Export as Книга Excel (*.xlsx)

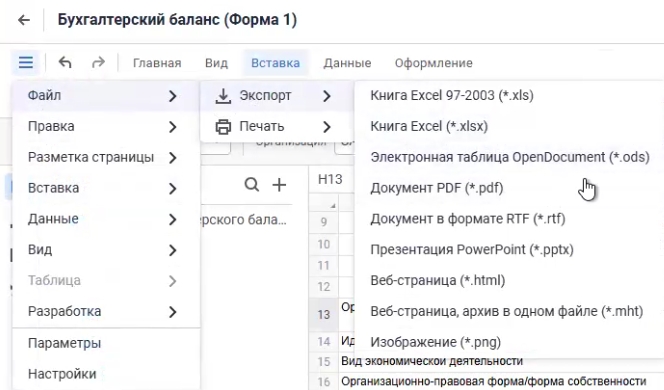point(509,127)
